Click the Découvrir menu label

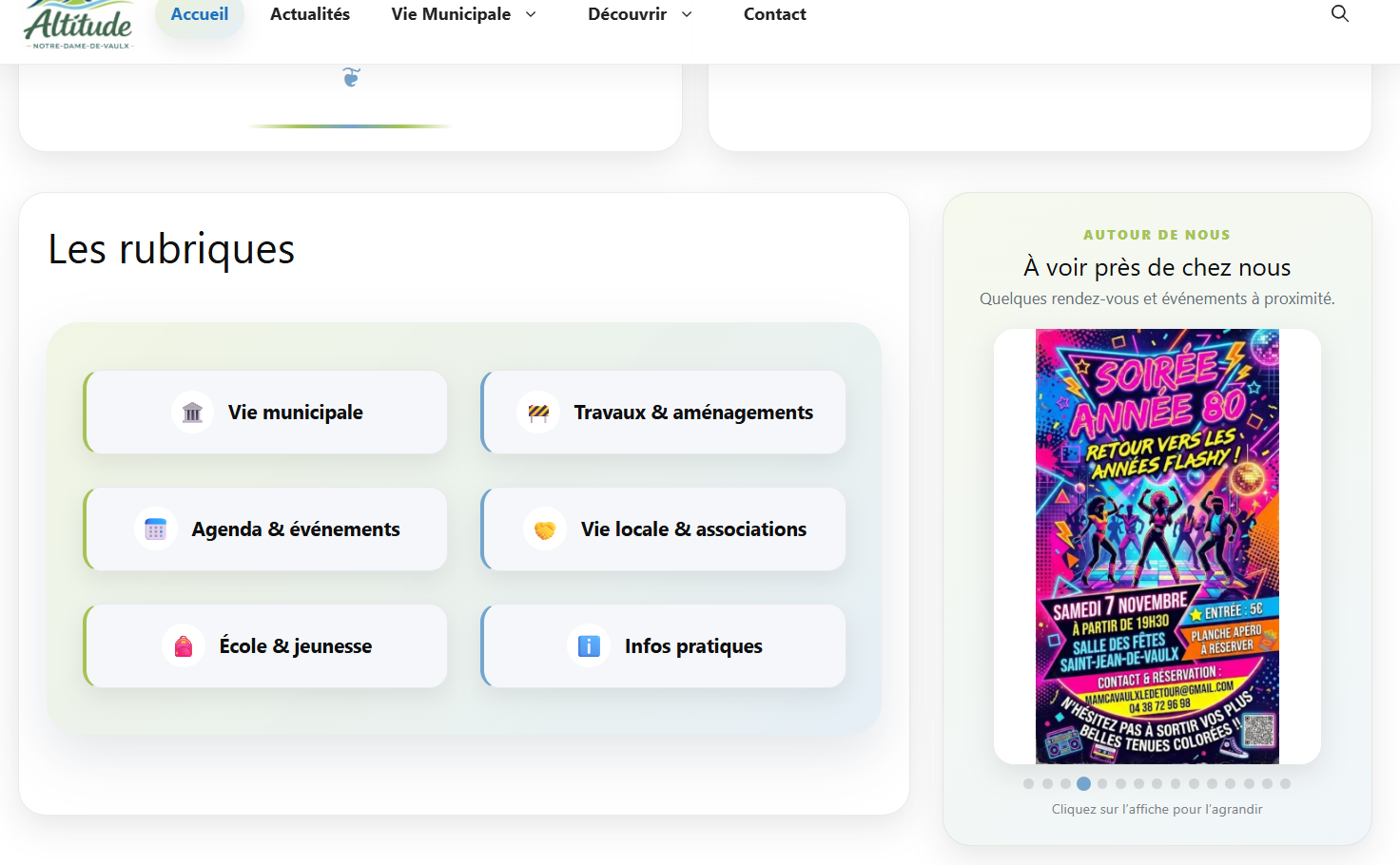628,14
